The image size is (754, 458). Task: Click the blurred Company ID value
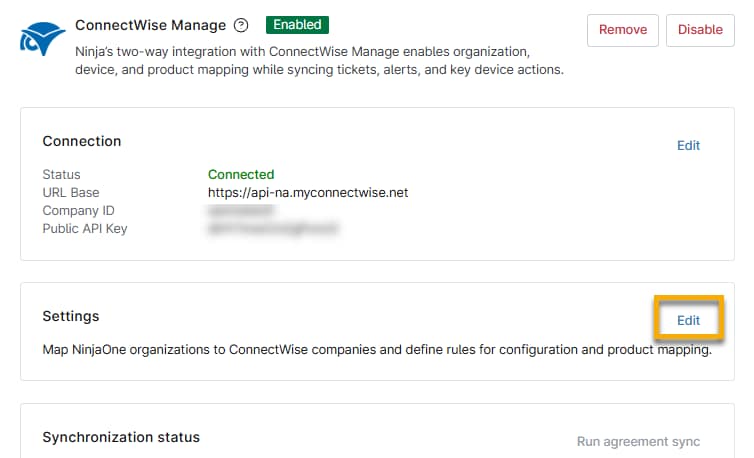coord(241,210)
